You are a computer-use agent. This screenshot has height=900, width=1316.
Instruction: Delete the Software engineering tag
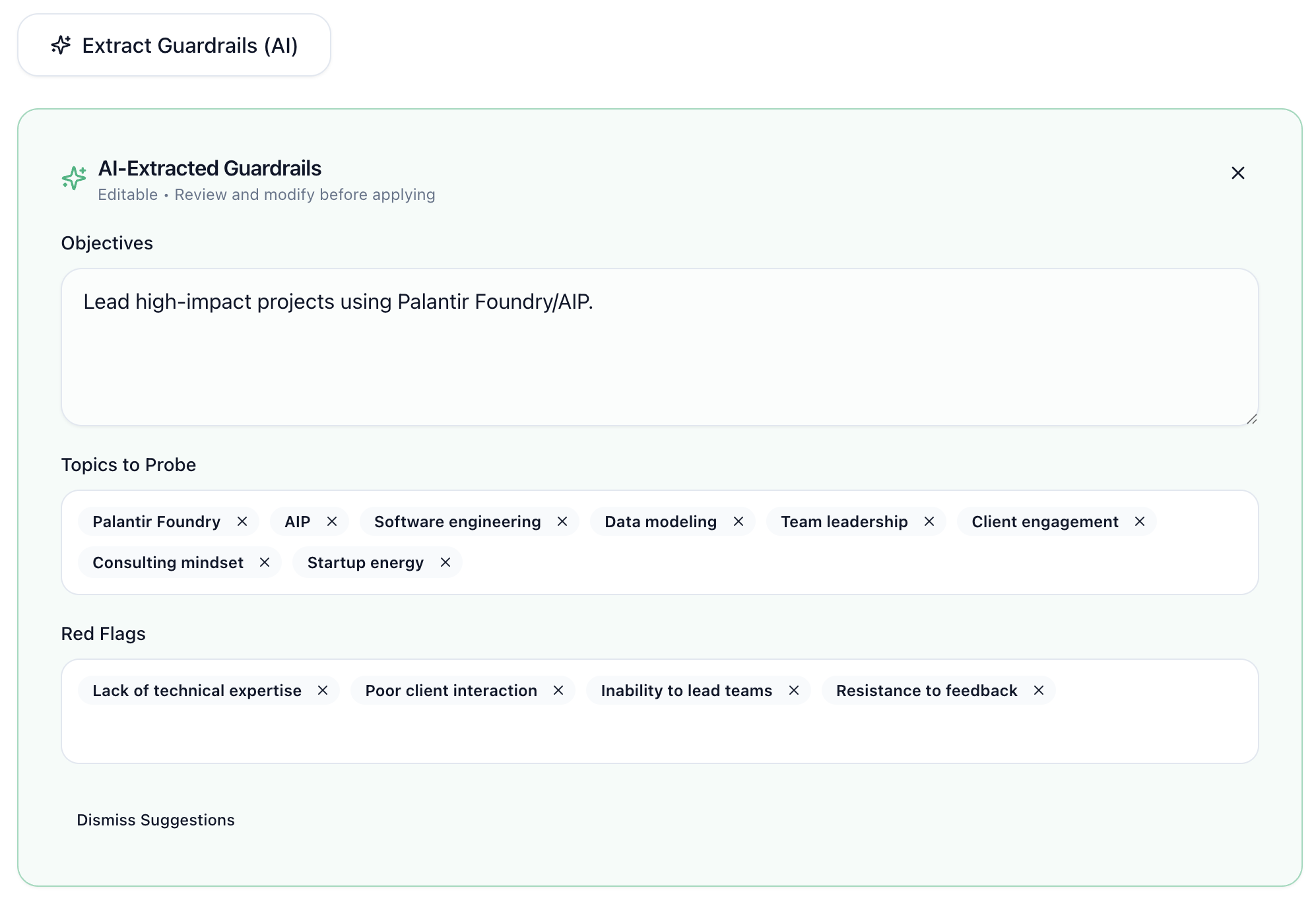[x=562, y=521]
